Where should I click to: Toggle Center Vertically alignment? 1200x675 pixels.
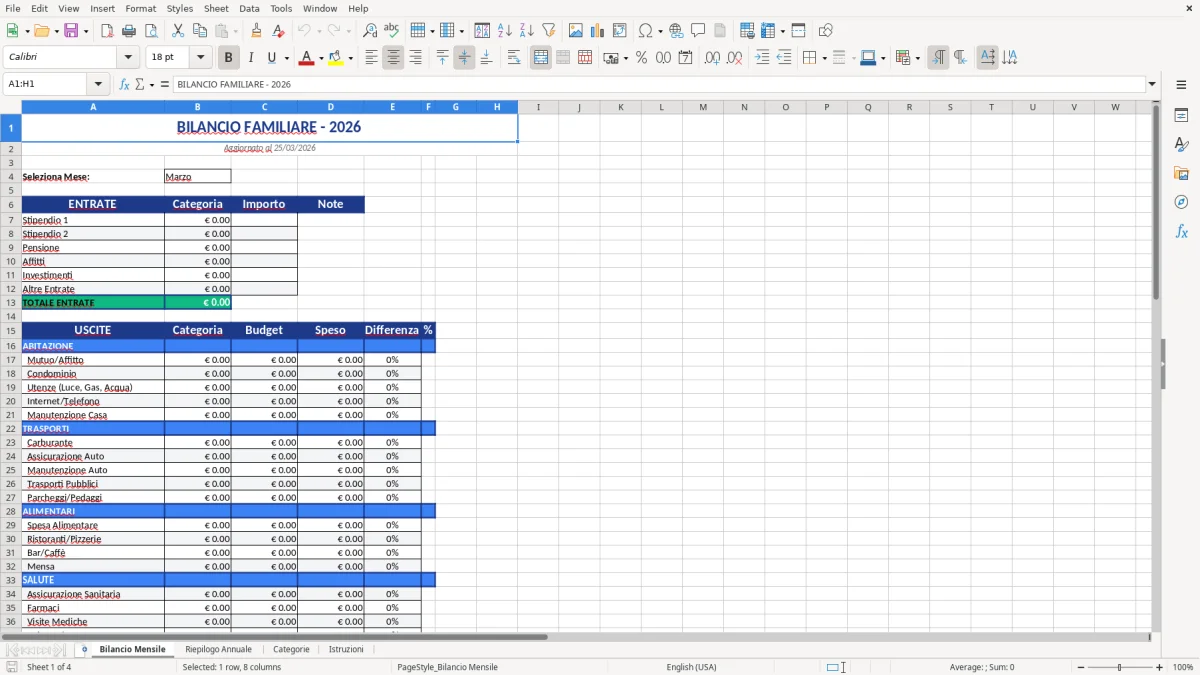pos(464,58)
